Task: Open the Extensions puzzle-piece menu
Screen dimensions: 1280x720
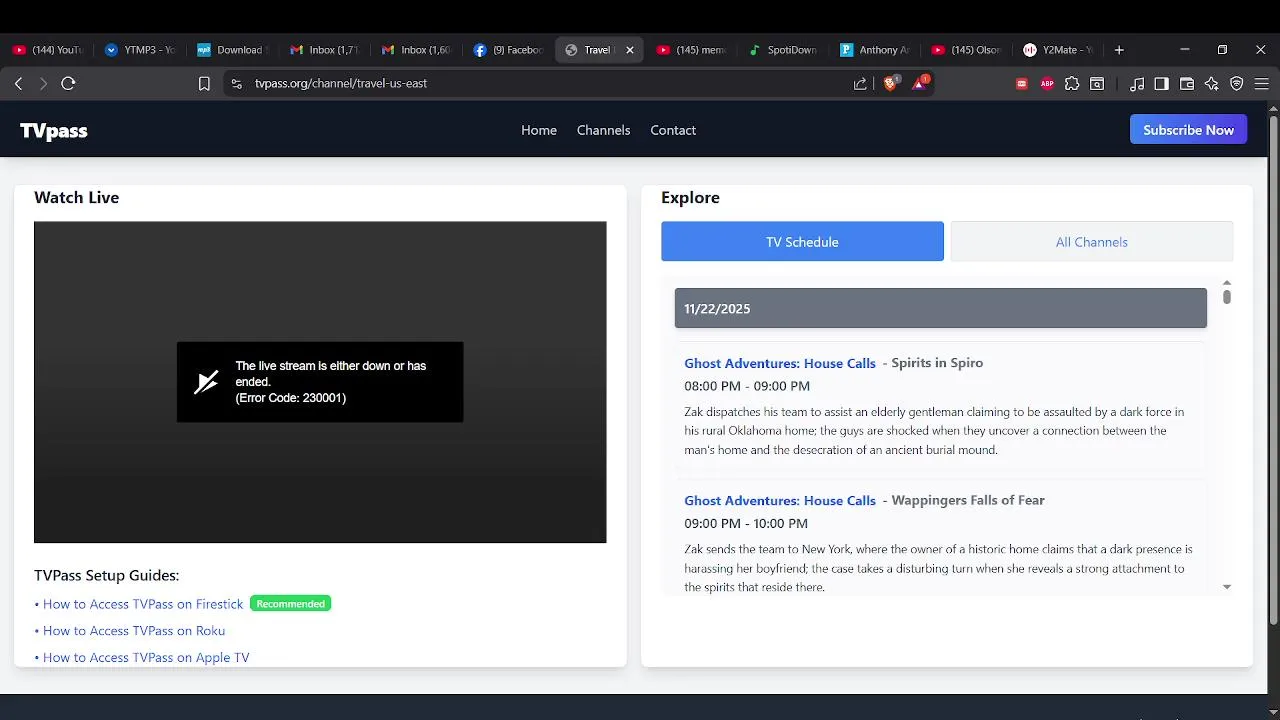Action: click(x=1072, y=84)
